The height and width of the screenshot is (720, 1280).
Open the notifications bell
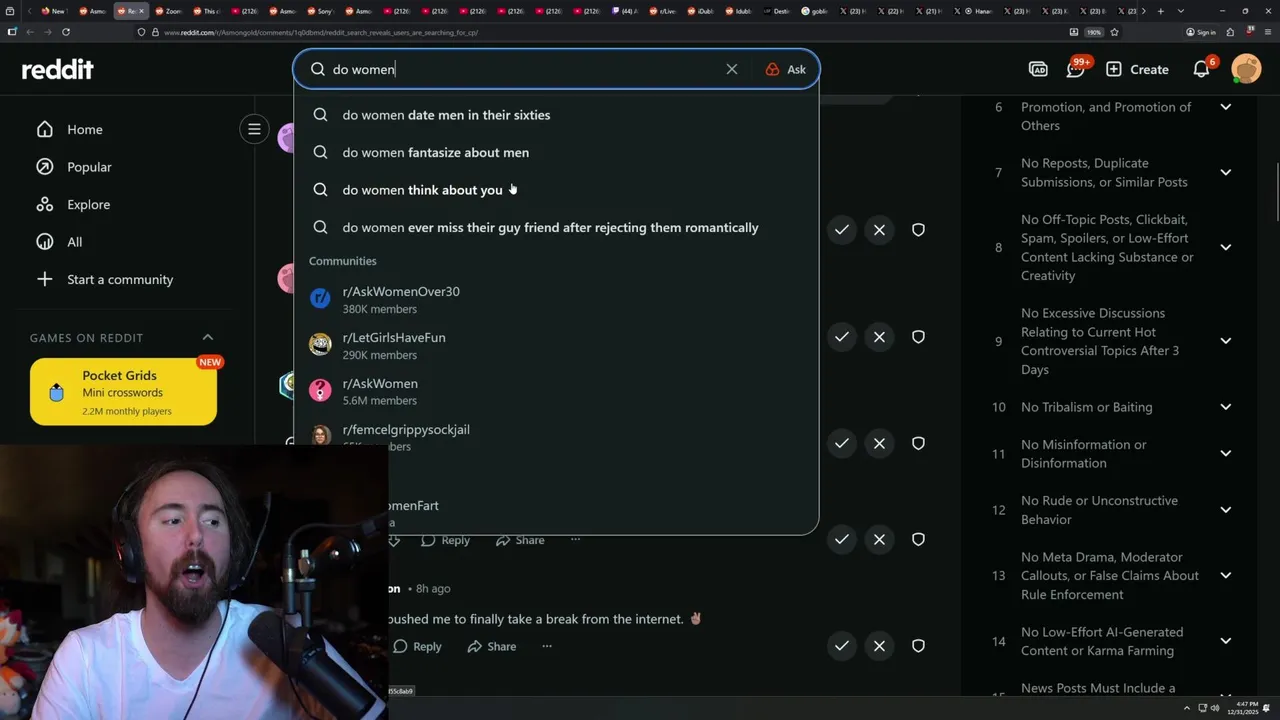click(1202, 69)
